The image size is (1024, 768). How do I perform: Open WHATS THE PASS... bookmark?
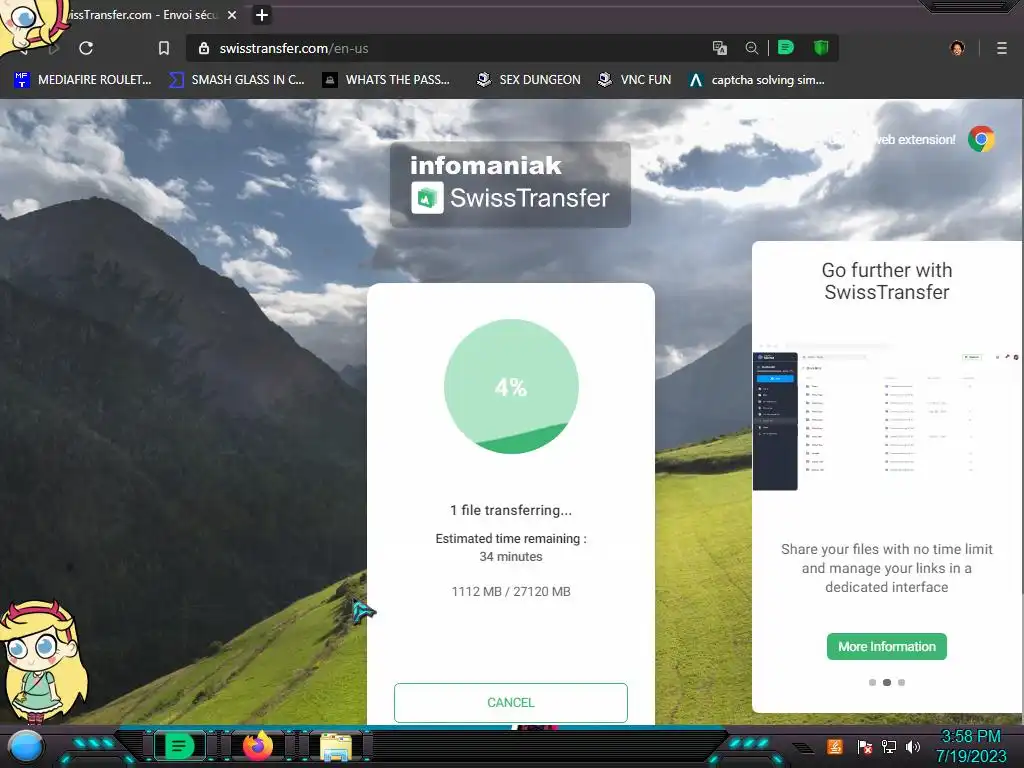[x=386, y=80]
